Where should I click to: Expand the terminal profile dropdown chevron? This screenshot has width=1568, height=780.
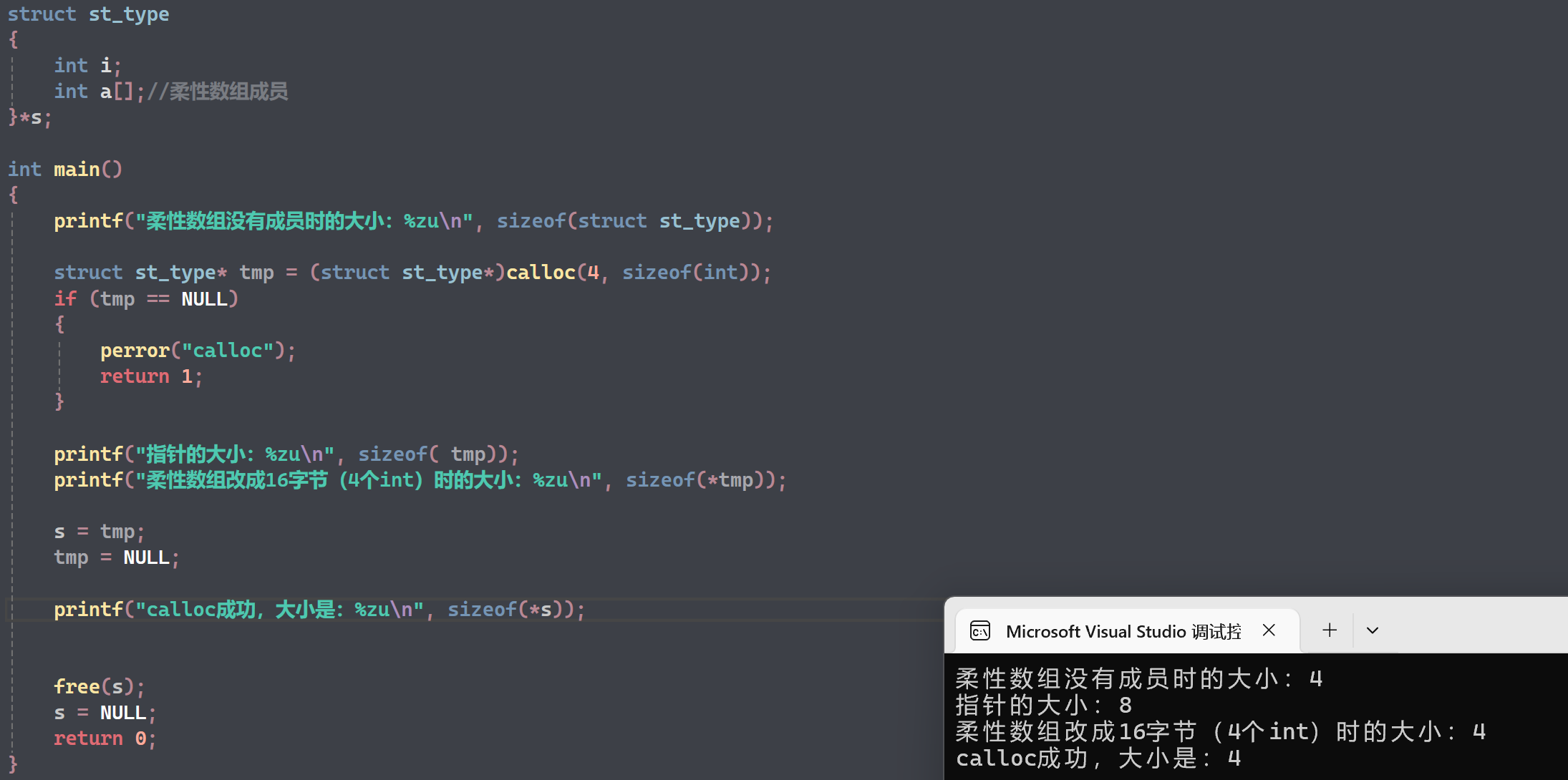pyautogui.click(x=1372, y=630)
